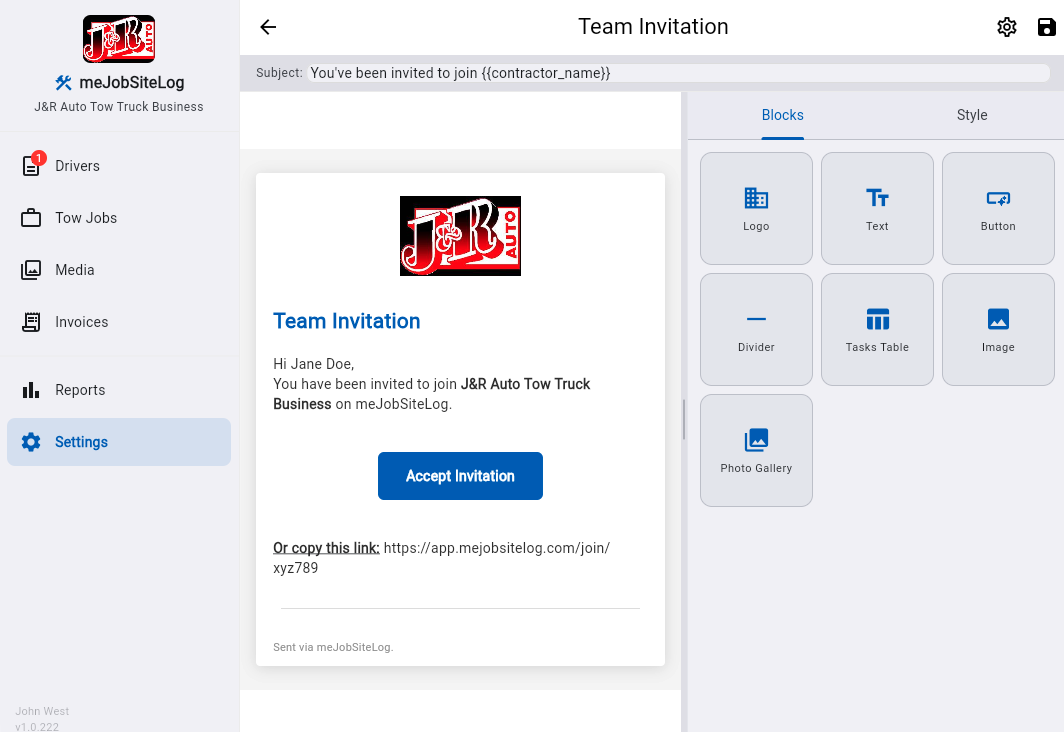1064x732 pixels.
Task: Switch to the Style tab
Action: [971, 115]
